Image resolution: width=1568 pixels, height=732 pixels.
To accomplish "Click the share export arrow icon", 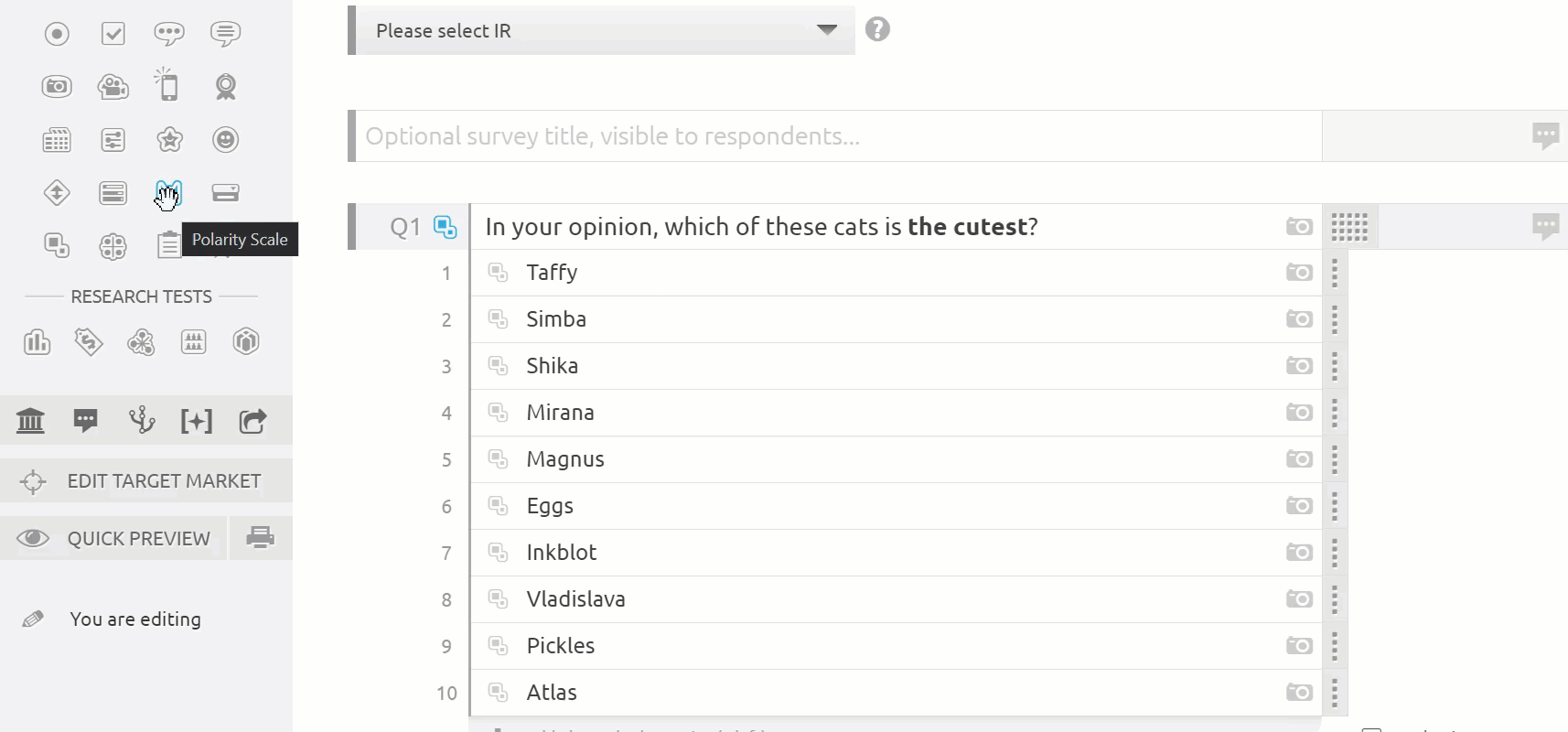I will tap(252, 421).
